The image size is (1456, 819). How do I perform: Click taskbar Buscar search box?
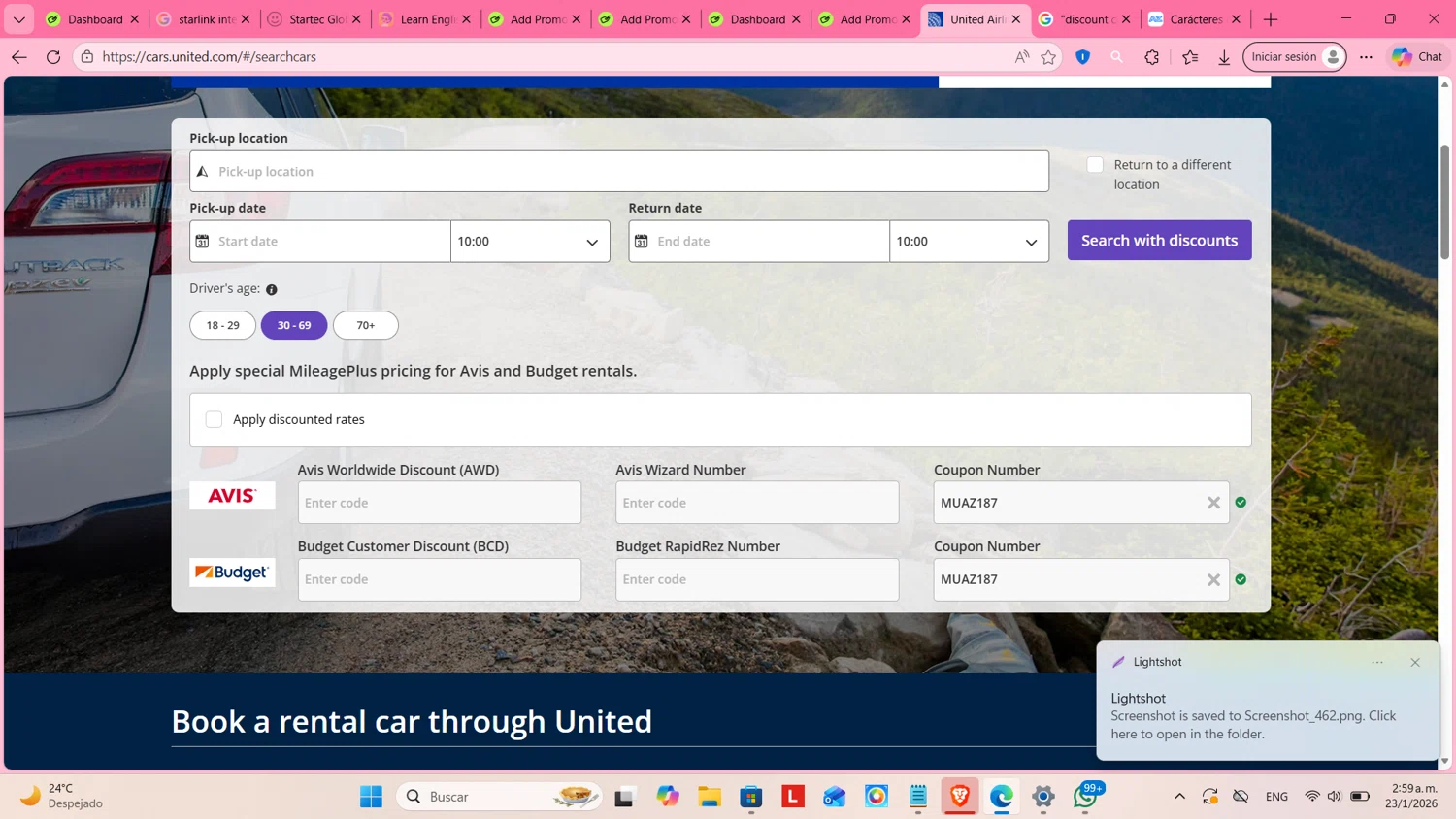click(x=500, y=797)
